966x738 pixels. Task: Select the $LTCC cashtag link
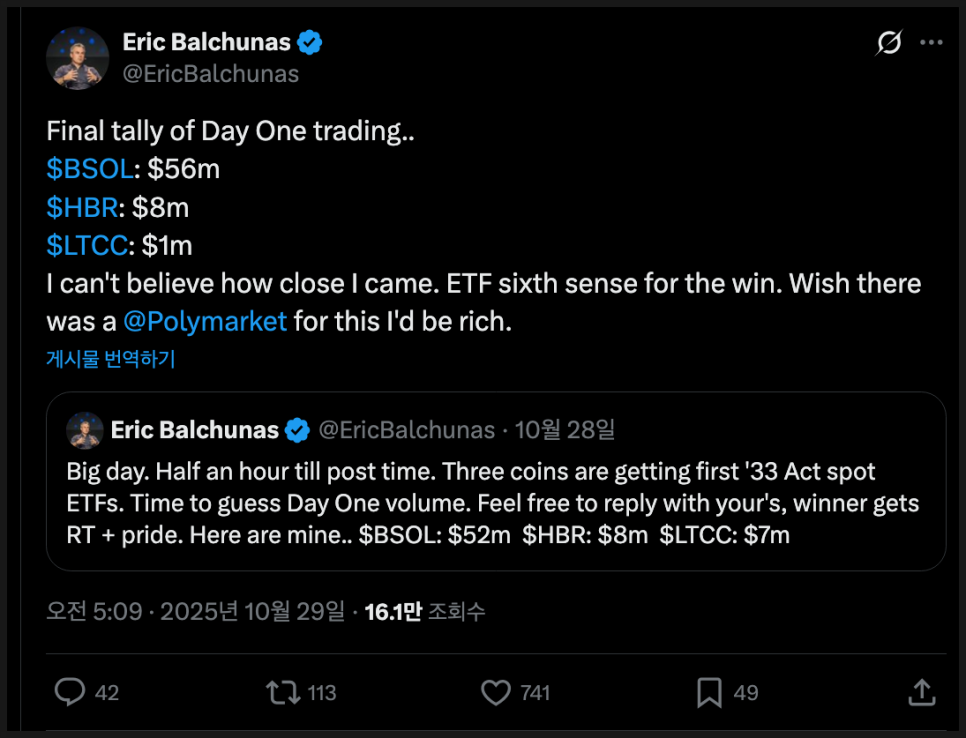pyautogui.click(x=88, y=246)
